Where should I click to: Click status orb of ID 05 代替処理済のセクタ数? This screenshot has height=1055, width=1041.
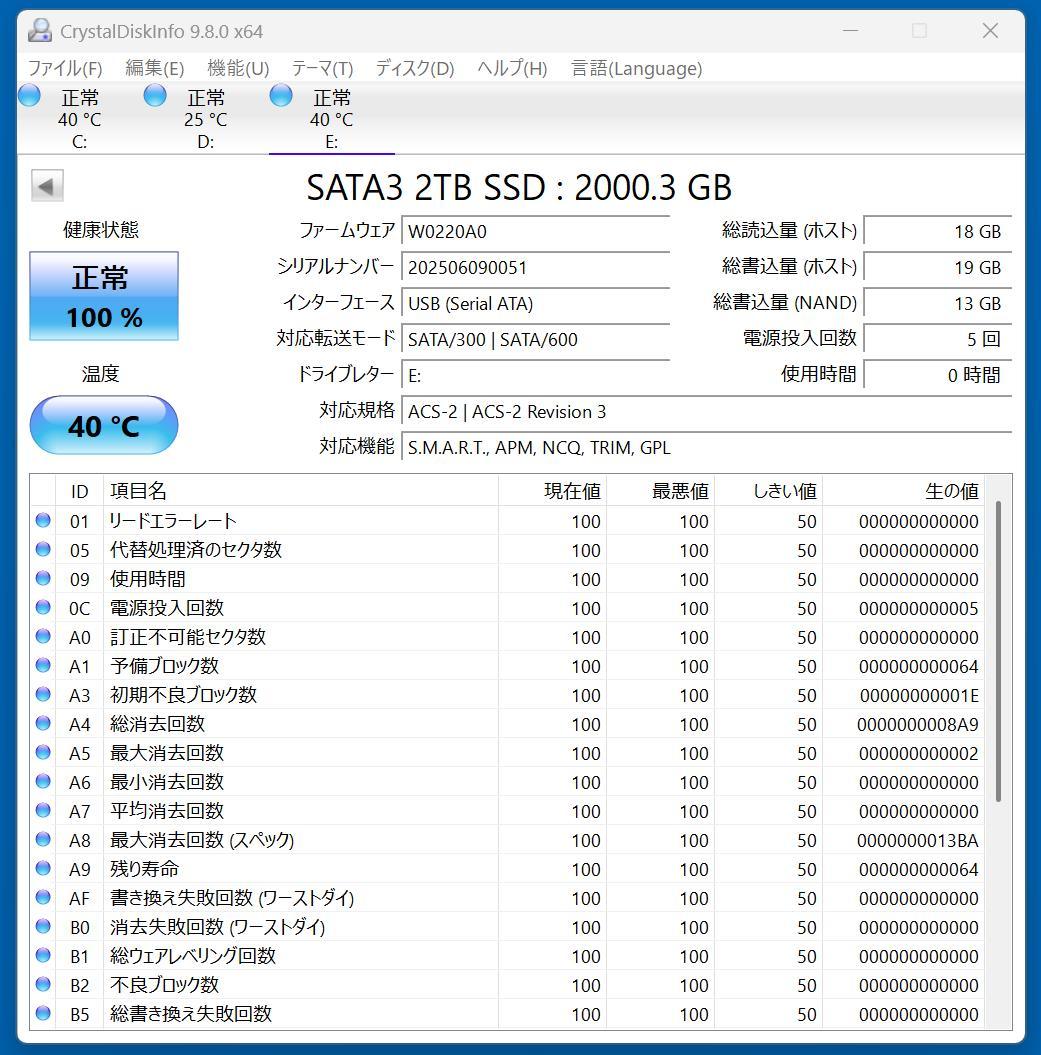[x=43, y=549]
